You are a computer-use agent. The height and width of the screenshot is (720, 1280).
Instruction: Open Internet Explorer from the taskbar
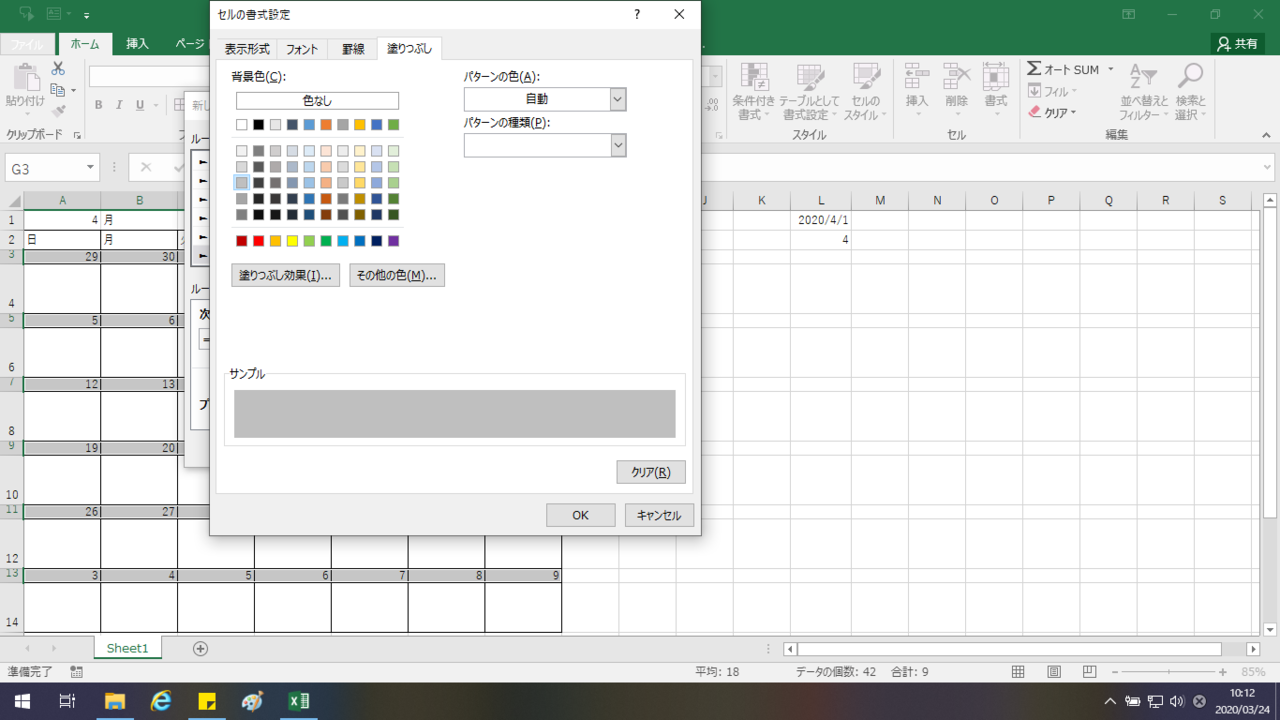click(161, 701)
